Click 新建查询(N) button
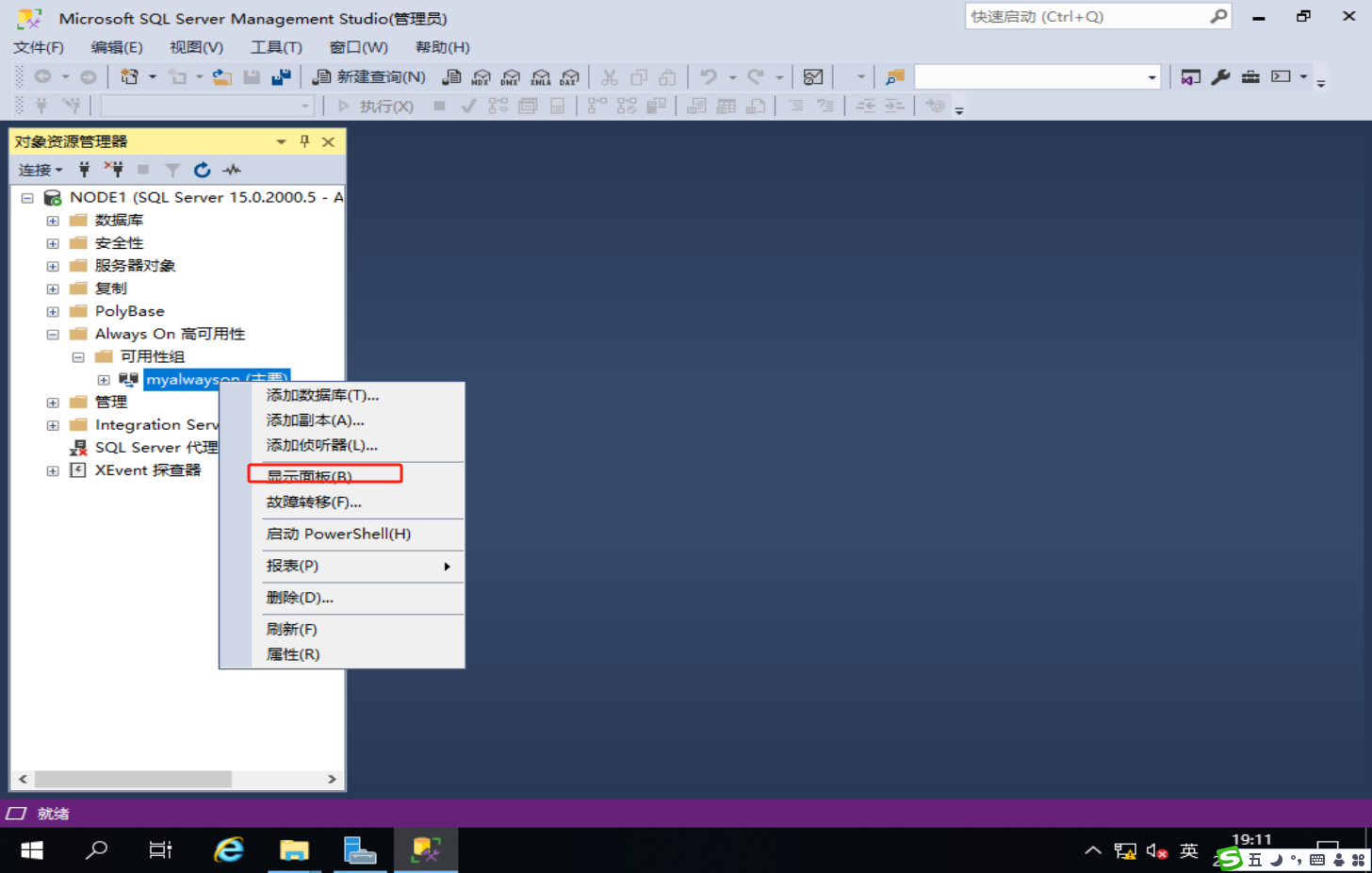Image resolution: width=1372 pixels, height=873 pixels. (369, 77)
